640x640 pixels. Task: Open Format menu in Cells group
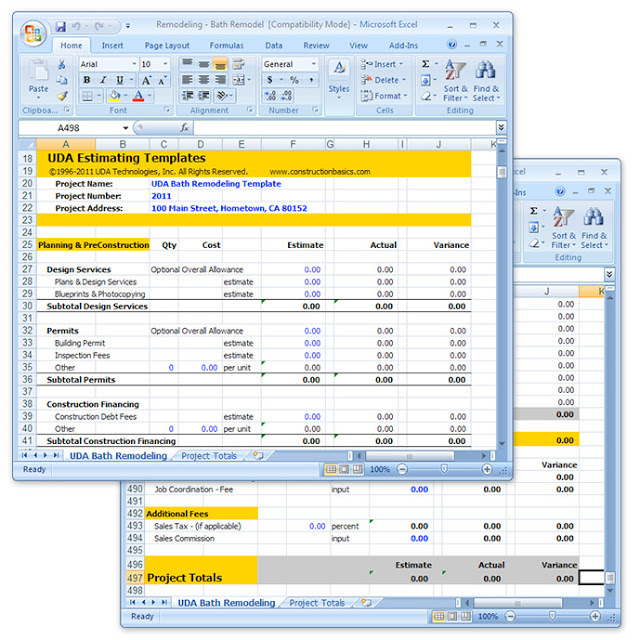pyautogui.click(x=384, y=96)
